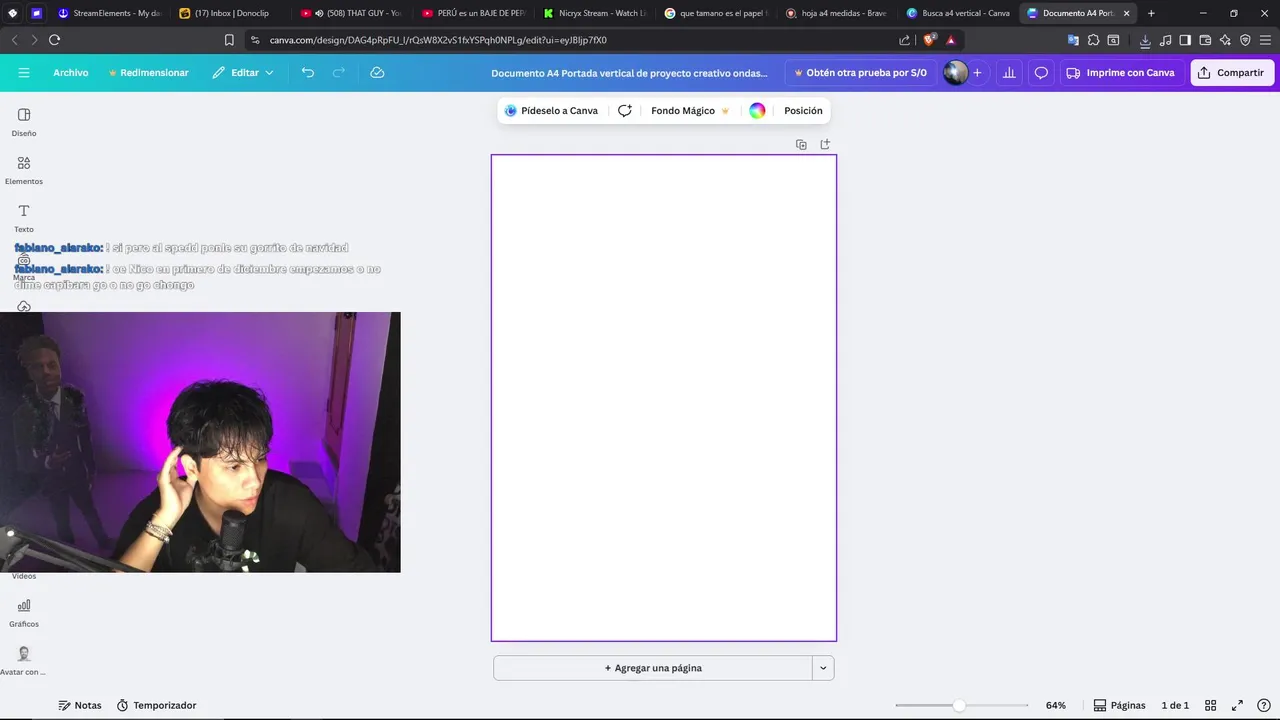Expand the add page options chevron
1280x720 pixels.
[823, 668]
